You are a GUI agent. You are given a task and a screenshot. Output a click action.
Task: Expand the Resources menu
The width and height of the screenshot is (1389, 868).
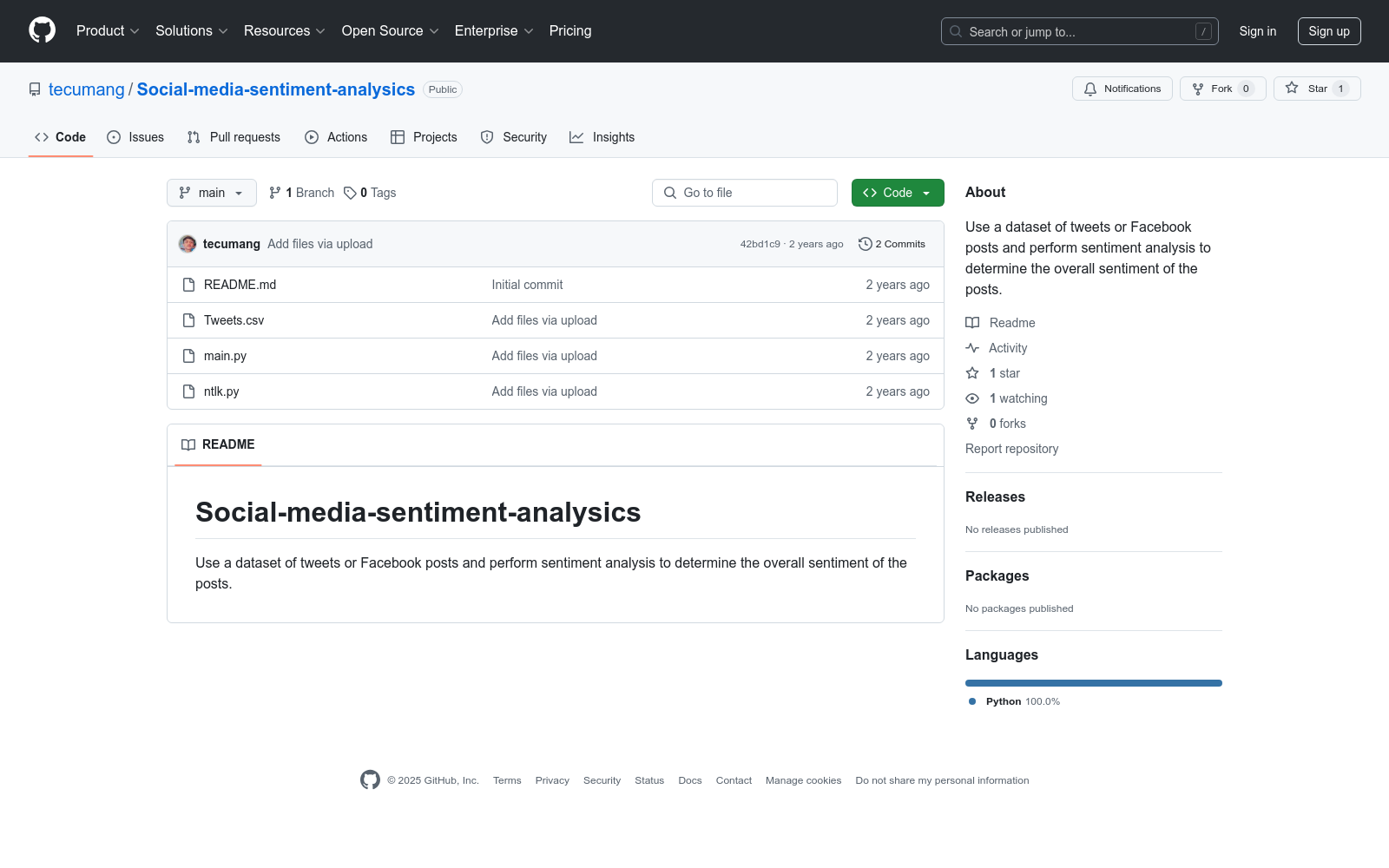tap(285, 31)
